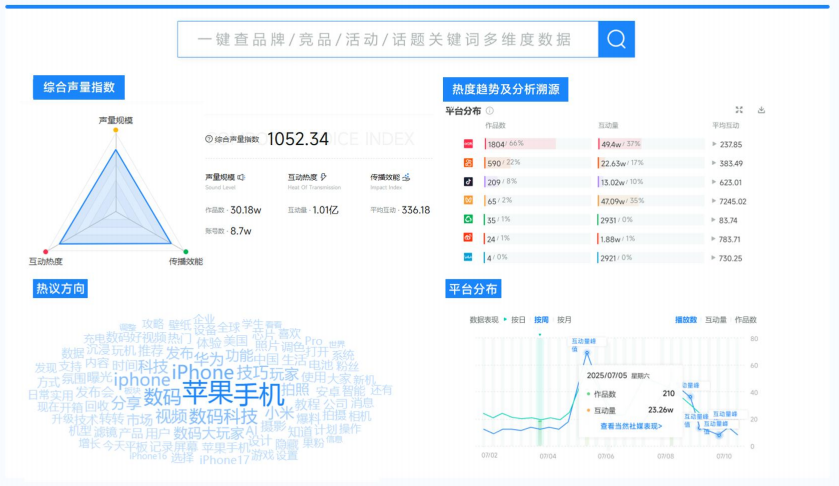Click the red 互动热度 radar vertex dot
Image resolution: width=839 pixels, height=486 pixels.
tap(45, 252)
